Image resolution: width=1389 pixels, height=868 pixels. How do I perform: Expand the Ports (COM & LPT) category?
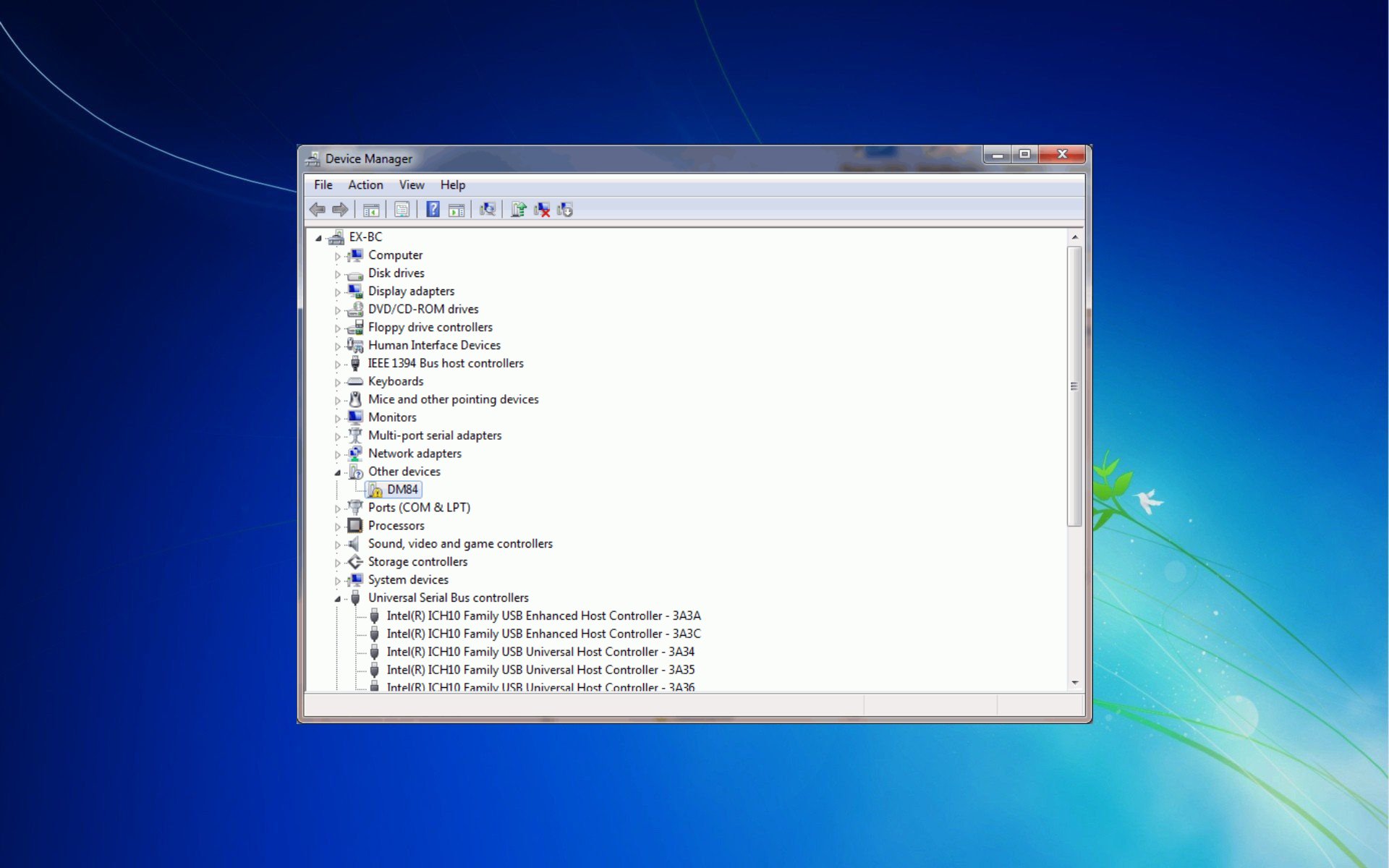click(x=337, y=509)
